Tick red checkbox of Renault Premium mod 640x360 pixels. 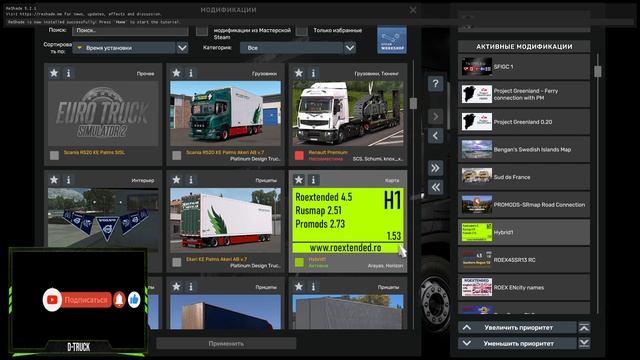pyautogui.click(x=299, y=155)
